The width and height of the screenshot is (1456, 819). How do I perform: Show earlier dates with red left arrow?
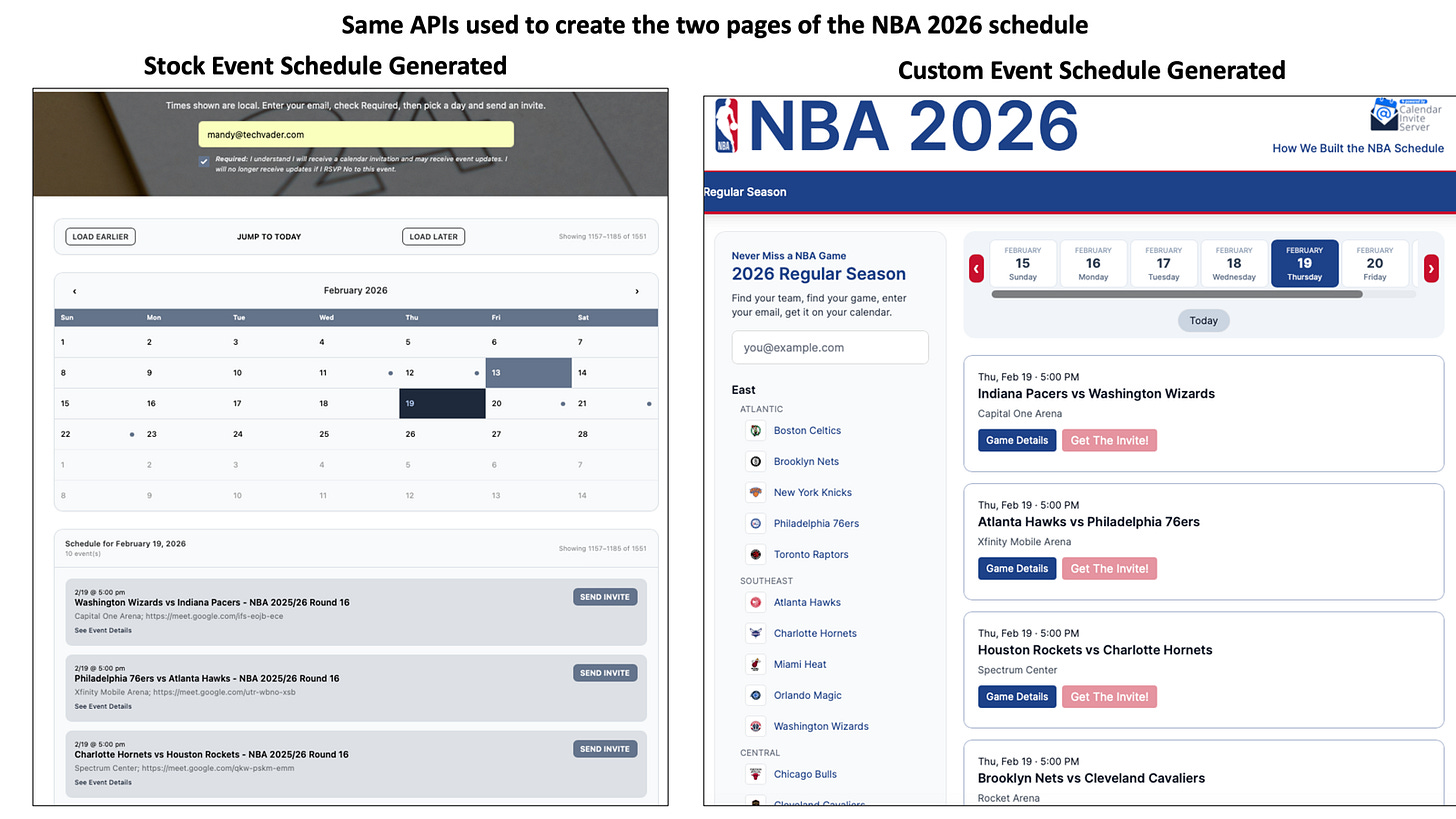[977, 268]
